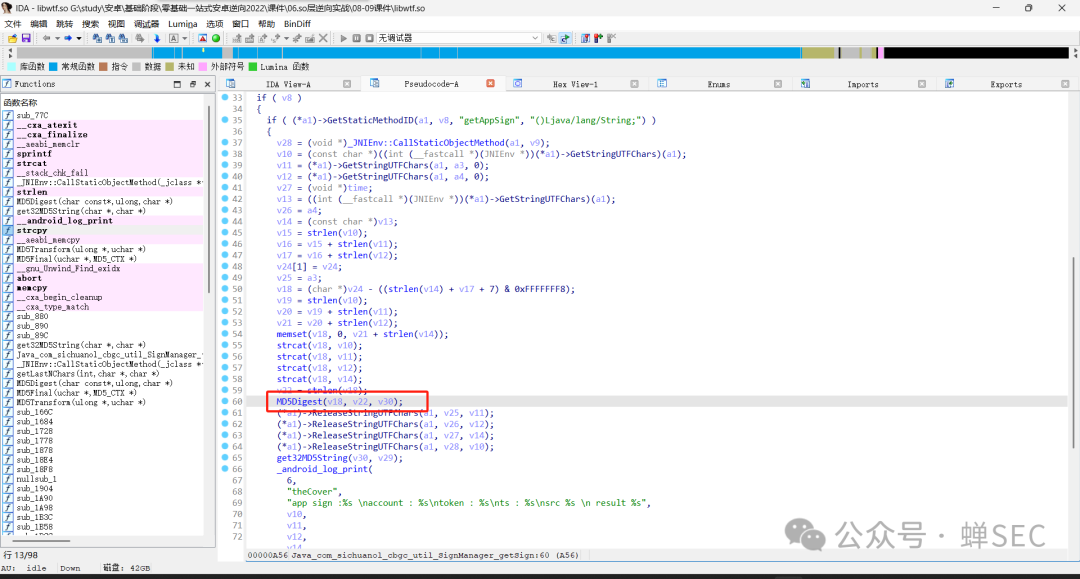This screenshot has width=1080, height=579.
Task: Close the Hex View-1 tab
Action: [x=634, y=84]
